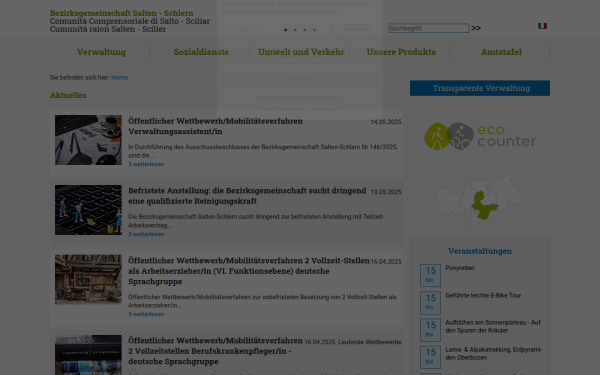Submit search with the >> arrow button
The width and height of the screenshot is (600, 375).
coord(476,28)
